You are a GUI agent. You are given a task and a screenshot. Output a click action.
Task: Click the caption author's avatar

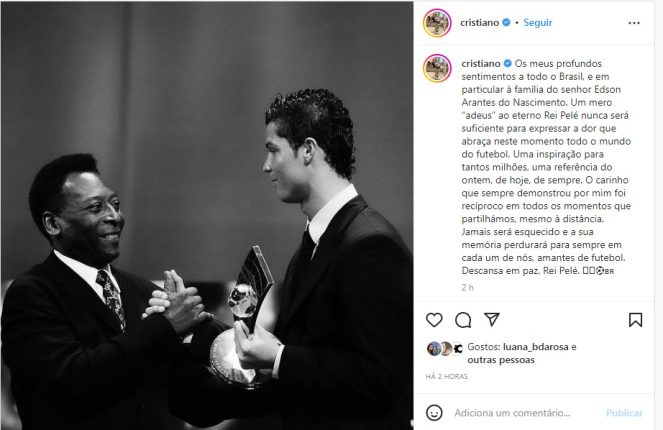click(x=437, y=68)
